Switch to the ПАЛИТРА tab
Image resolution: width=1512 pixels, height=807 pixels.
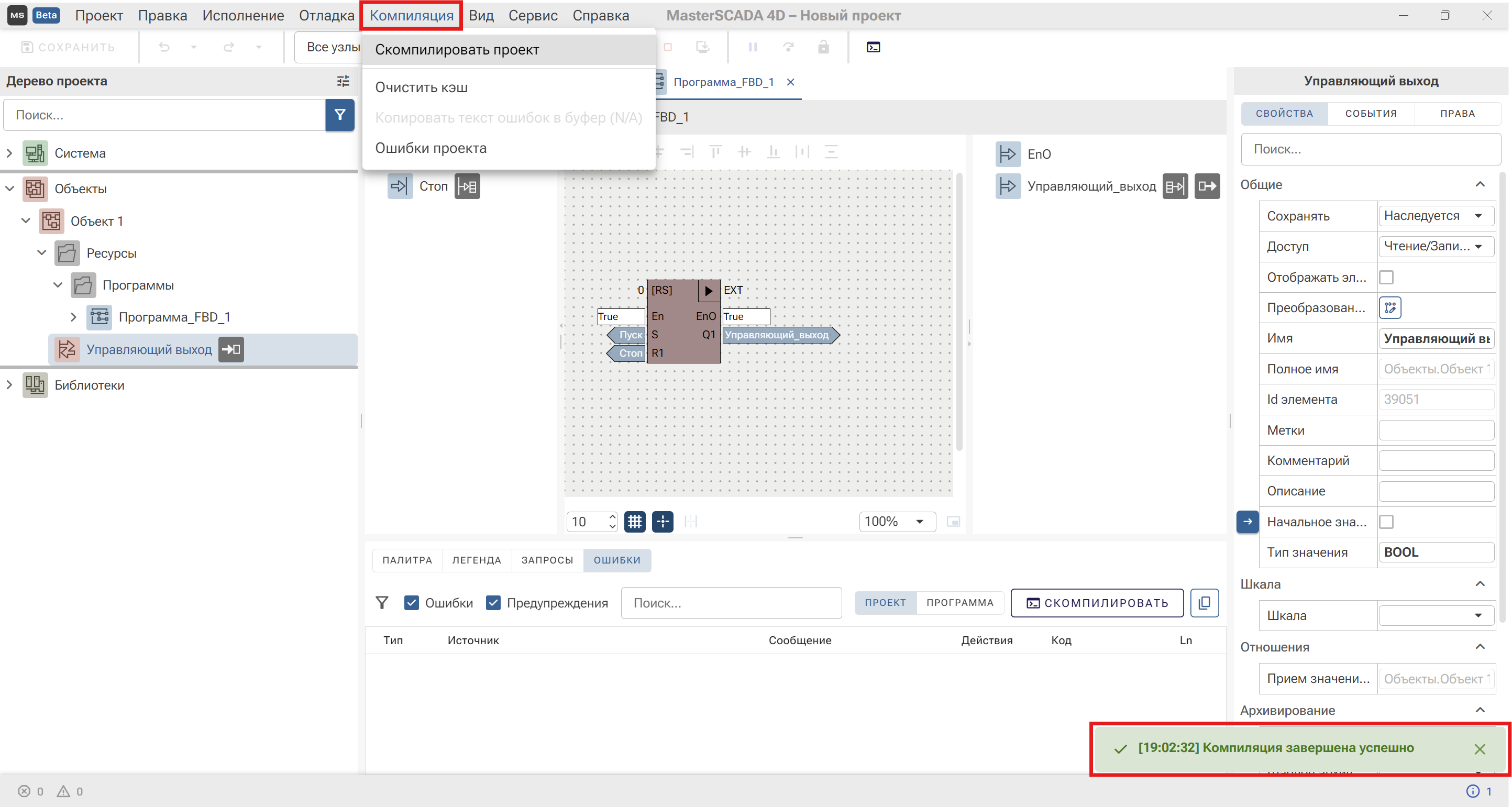click(x=407, y=560)
